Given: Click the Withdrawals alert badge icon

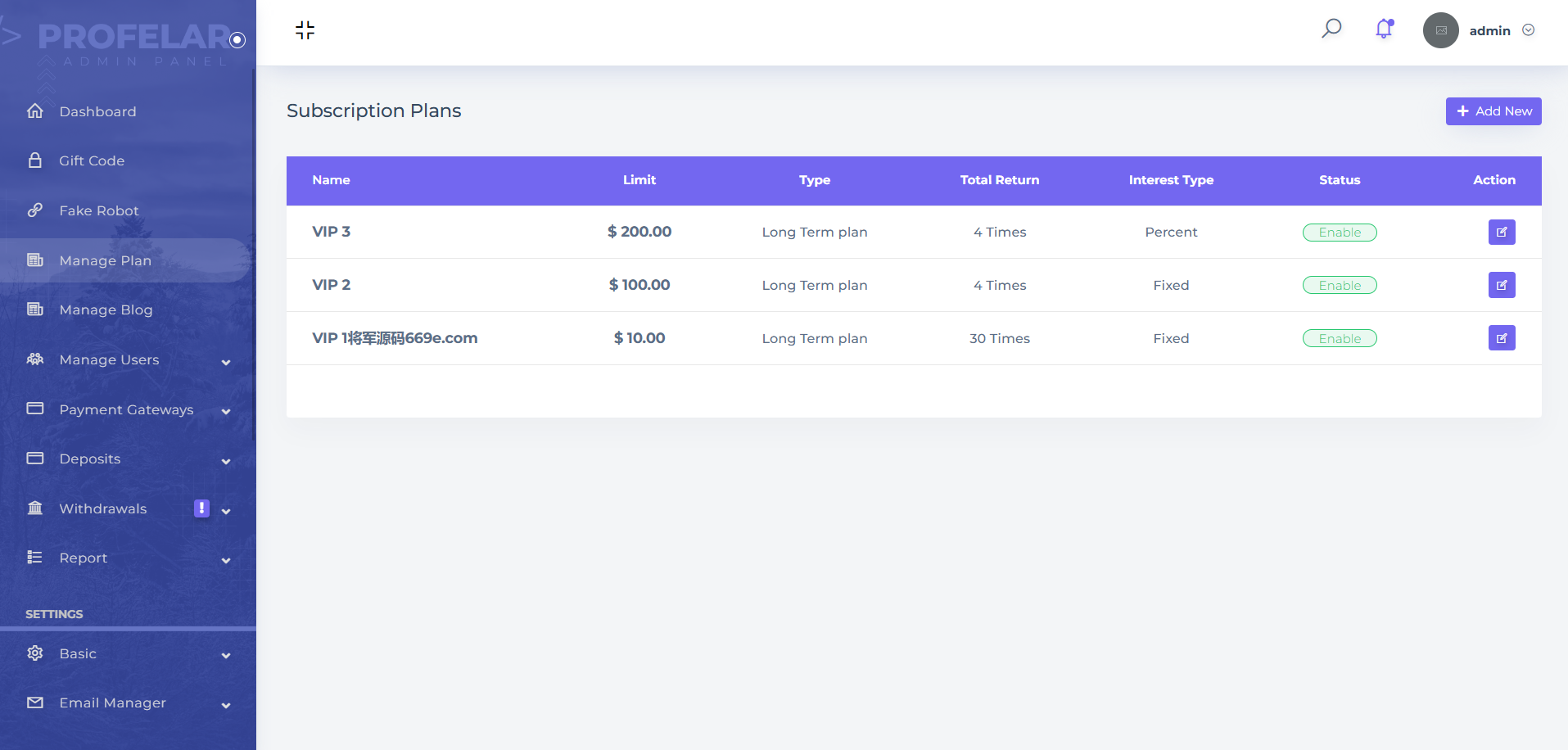Looking at the screenshot, I should [x=201, y=508].
